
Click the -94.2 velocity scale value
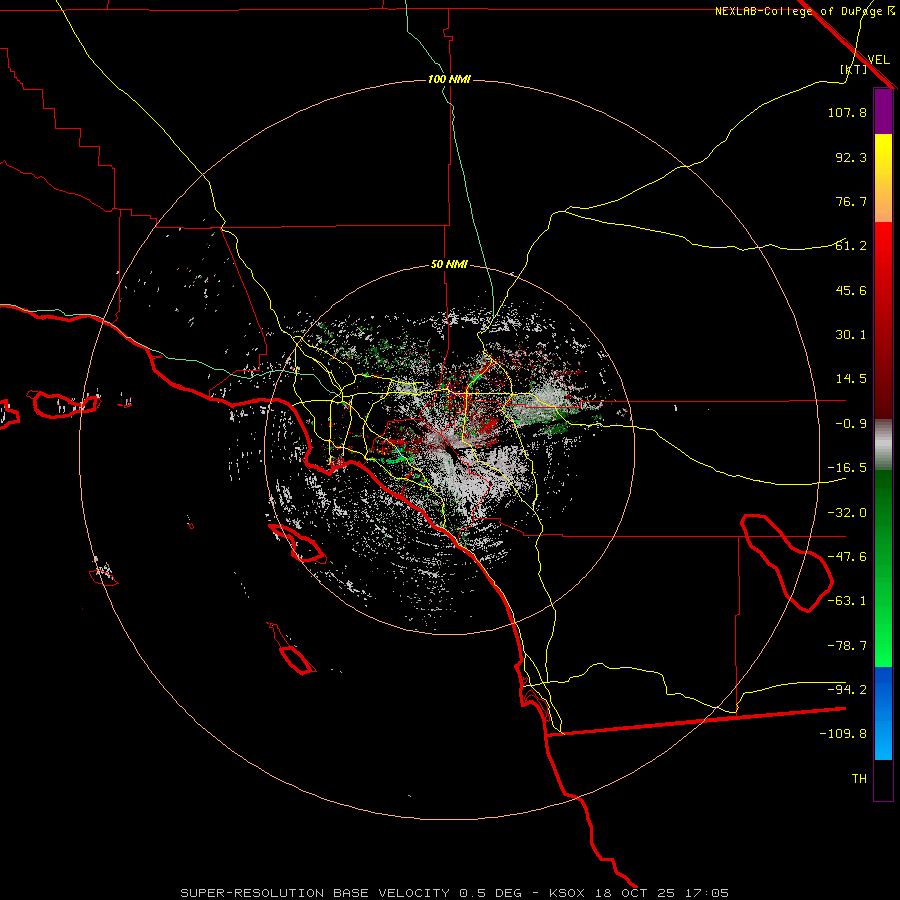[847, 690]
